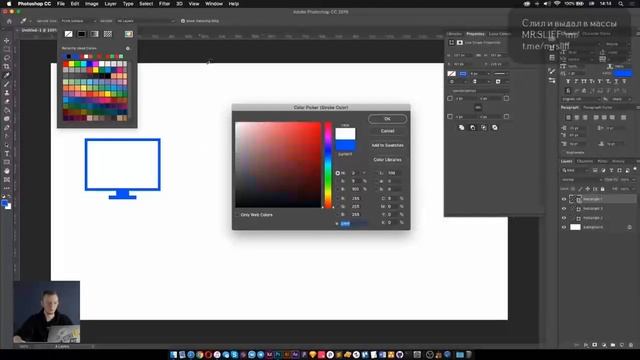The width and height of the screenshot is (640, 360).
Task: Click Exclude Overlapping Shapes icon
Action: (495, 127)
